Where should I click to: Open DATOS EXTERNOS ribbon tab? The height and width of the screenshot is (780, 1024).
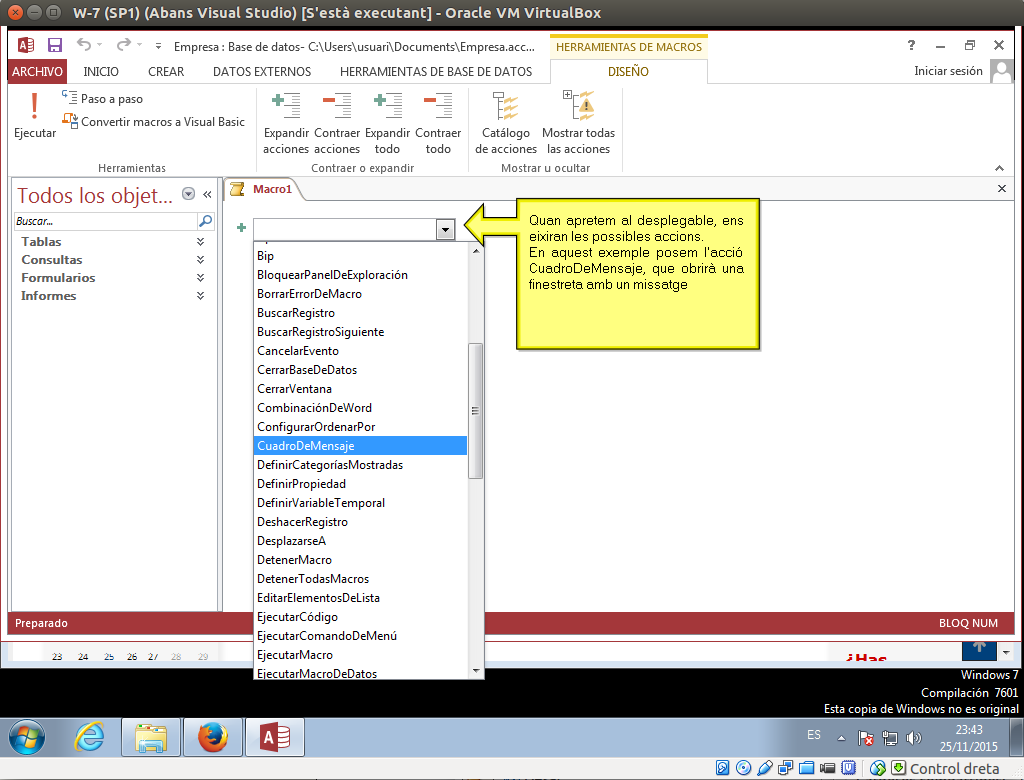pyautogui.click(x=262, y=71)
